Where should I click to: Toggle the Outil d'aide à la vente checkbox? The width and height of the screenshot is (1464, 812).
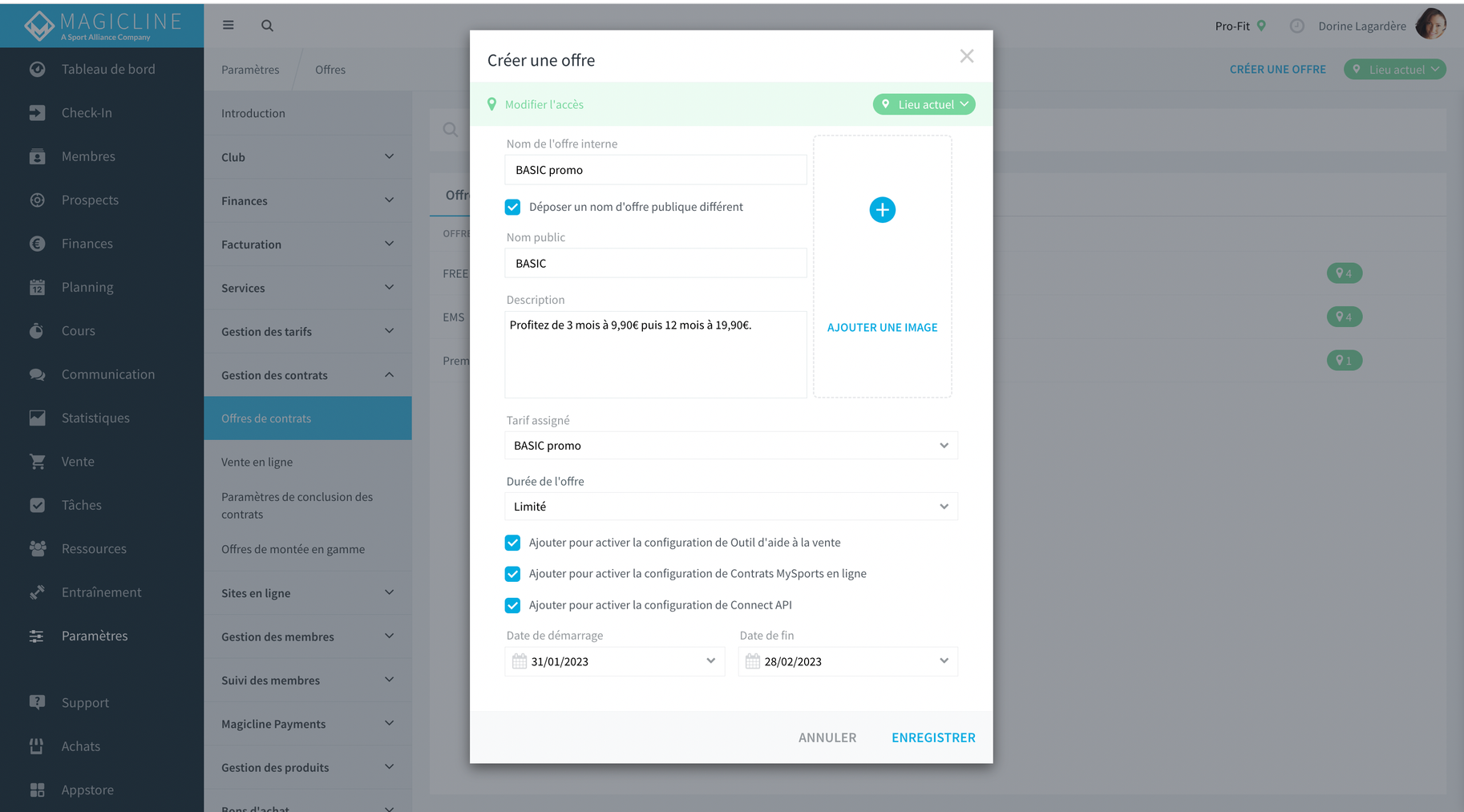click(512, 543)
